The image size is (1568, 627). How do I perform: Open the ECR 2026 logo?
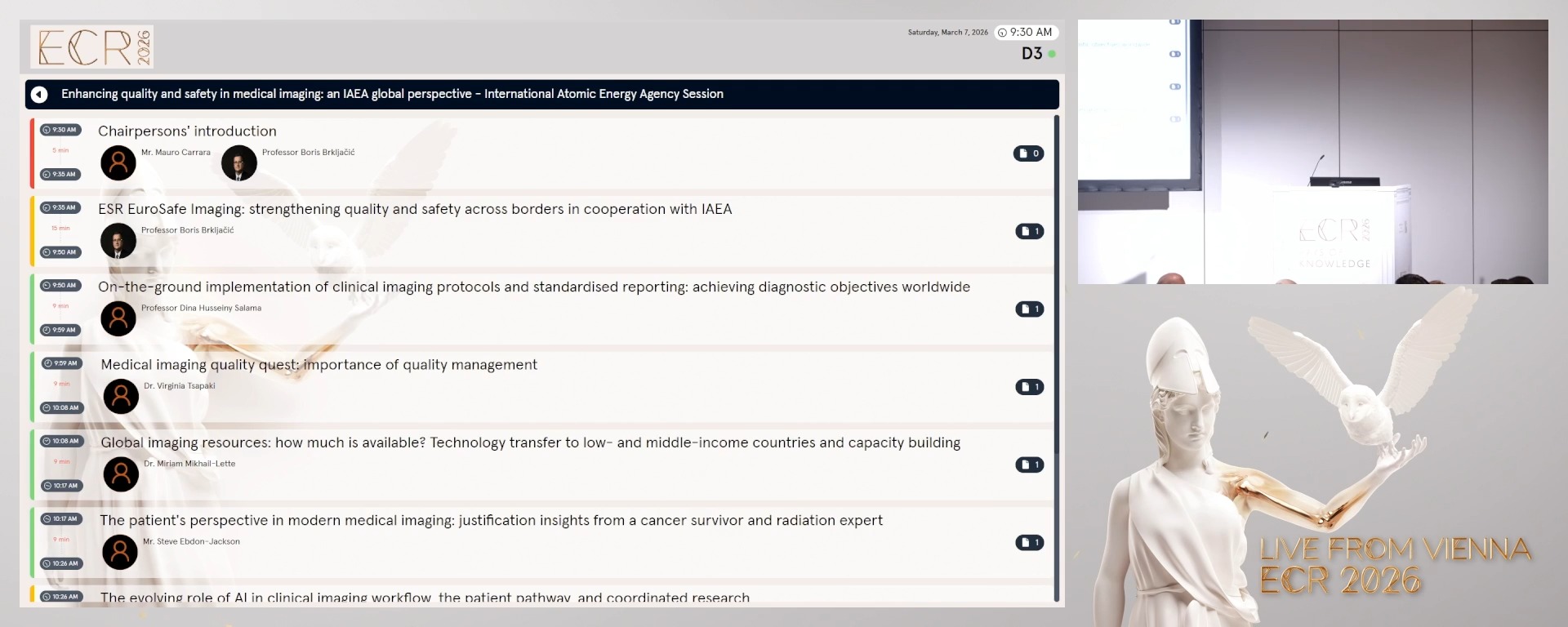click(x=92, y=47)
